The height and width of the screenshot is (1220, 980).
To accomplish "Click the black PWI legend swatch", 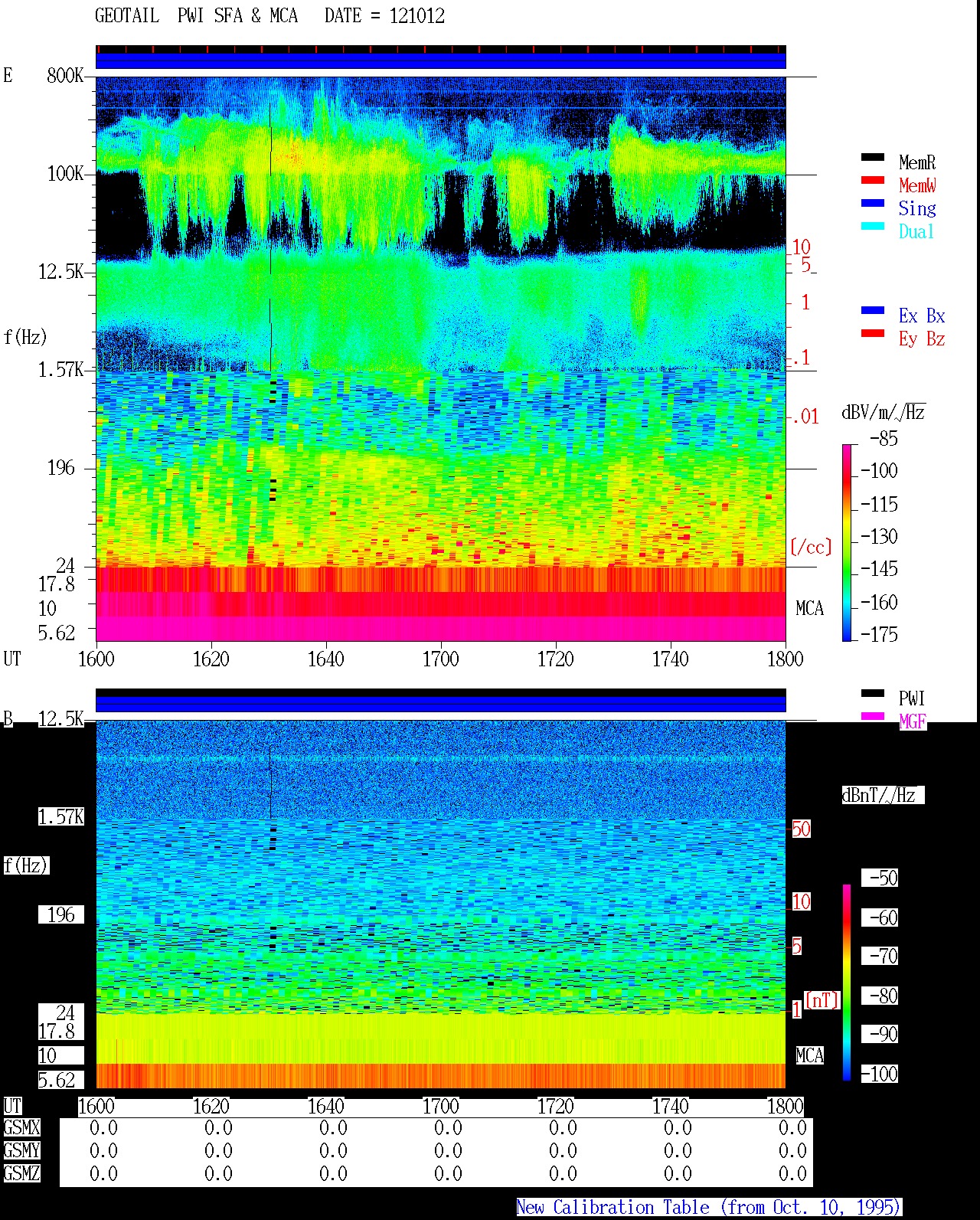I will 873,693.
